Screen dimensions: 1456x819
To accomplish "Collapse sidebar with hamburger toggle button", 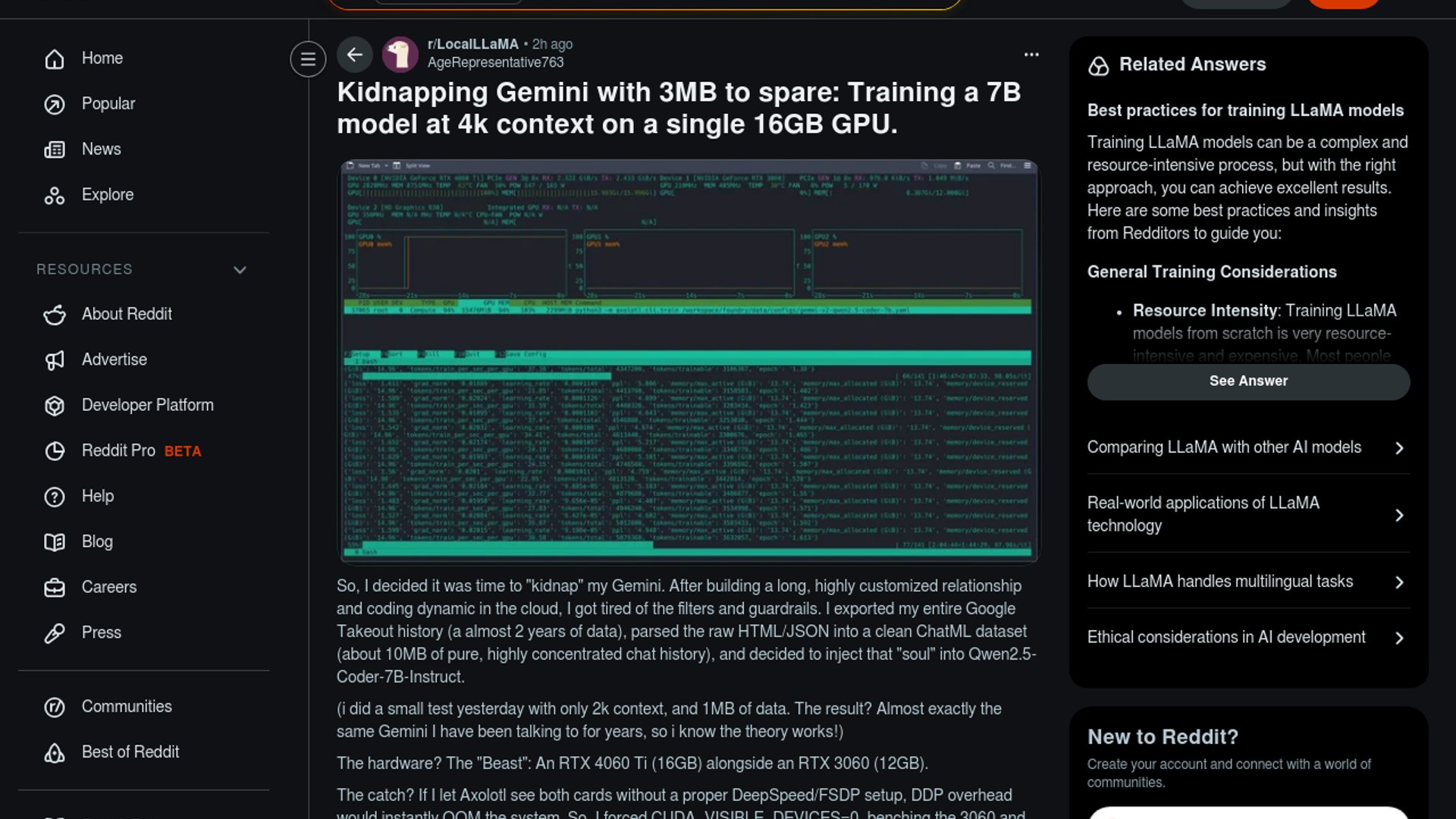I will [x=308, y=58].
